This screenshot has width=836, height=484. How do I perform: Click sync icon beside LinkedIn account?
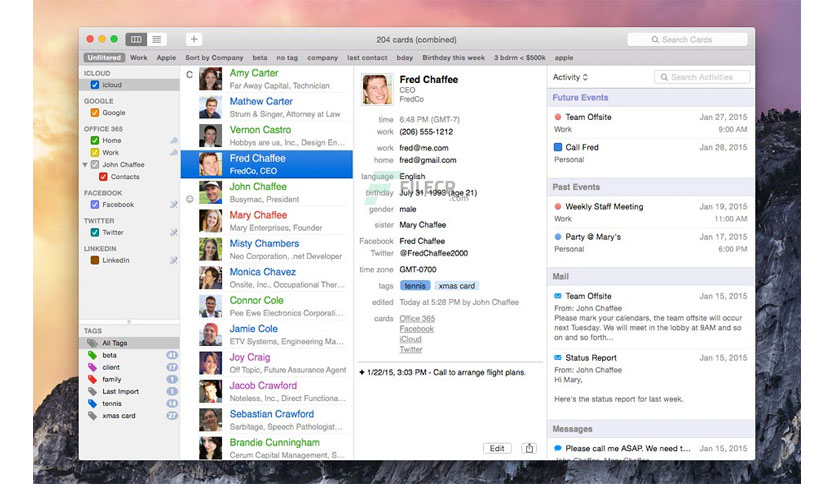tap(174, 260)
